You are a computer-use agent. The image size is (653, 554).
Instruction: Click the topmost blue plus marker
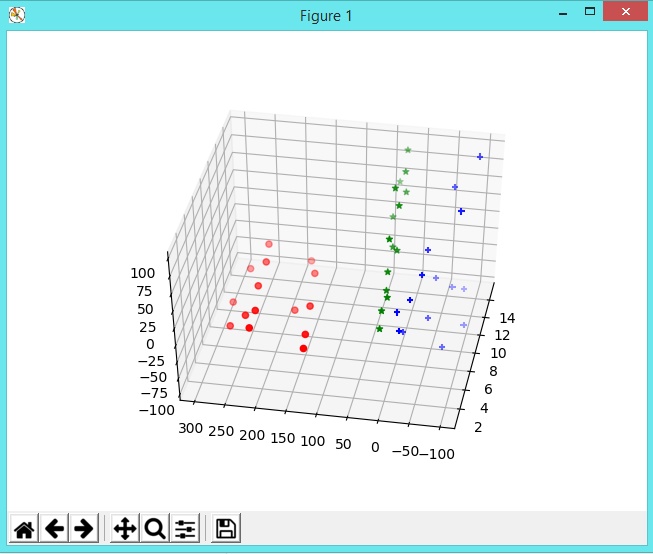[480, 157]
